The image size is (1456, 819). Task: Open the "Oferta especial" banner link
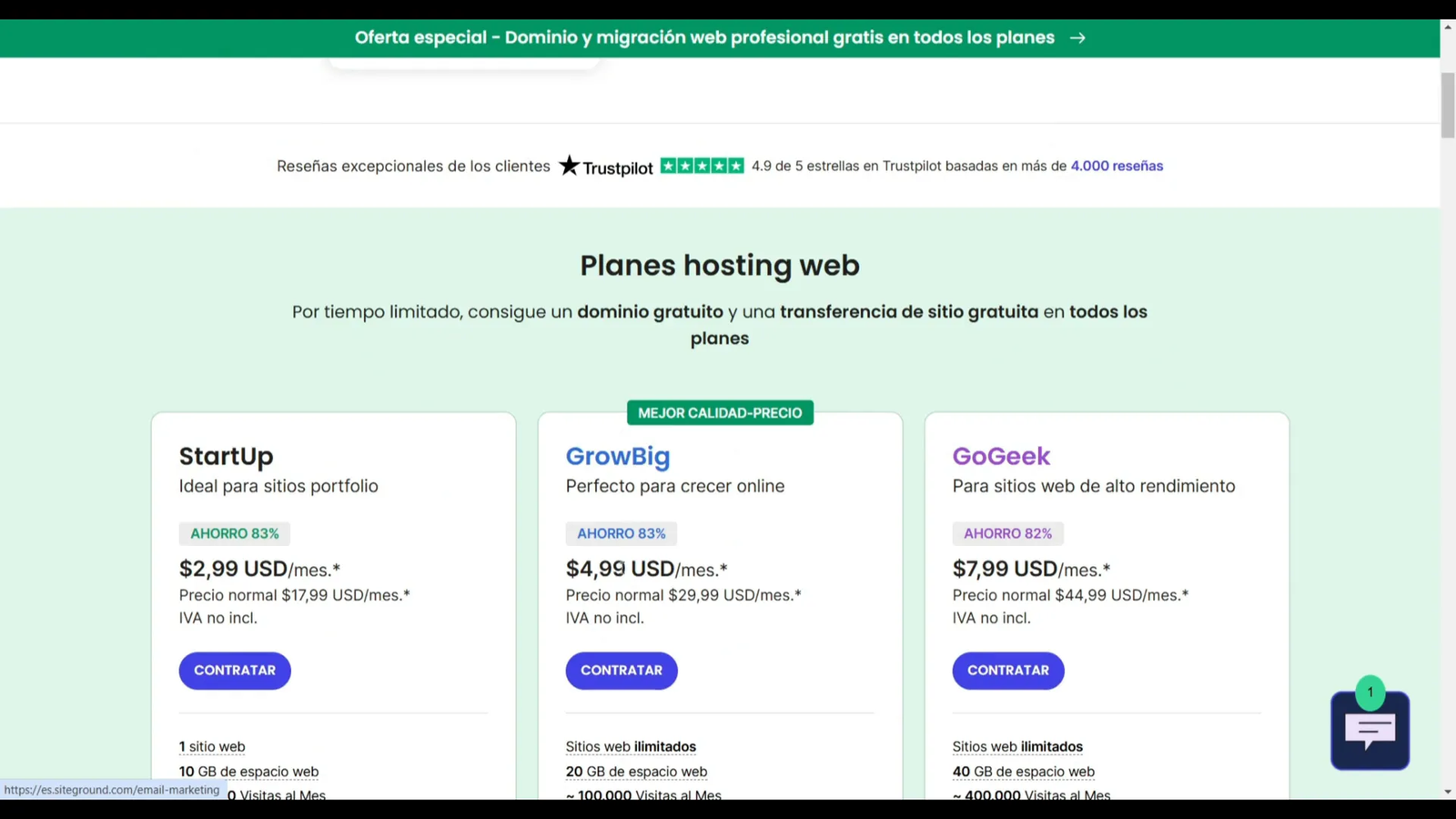pos(704,37)
